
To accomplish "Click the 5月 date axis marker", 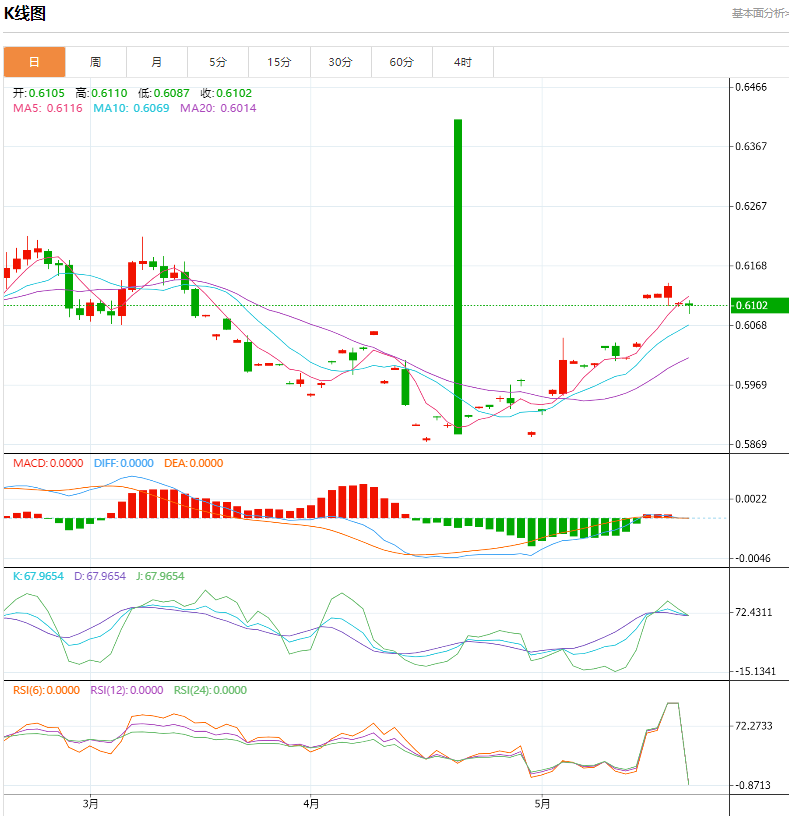I will [x=542, y=802].
